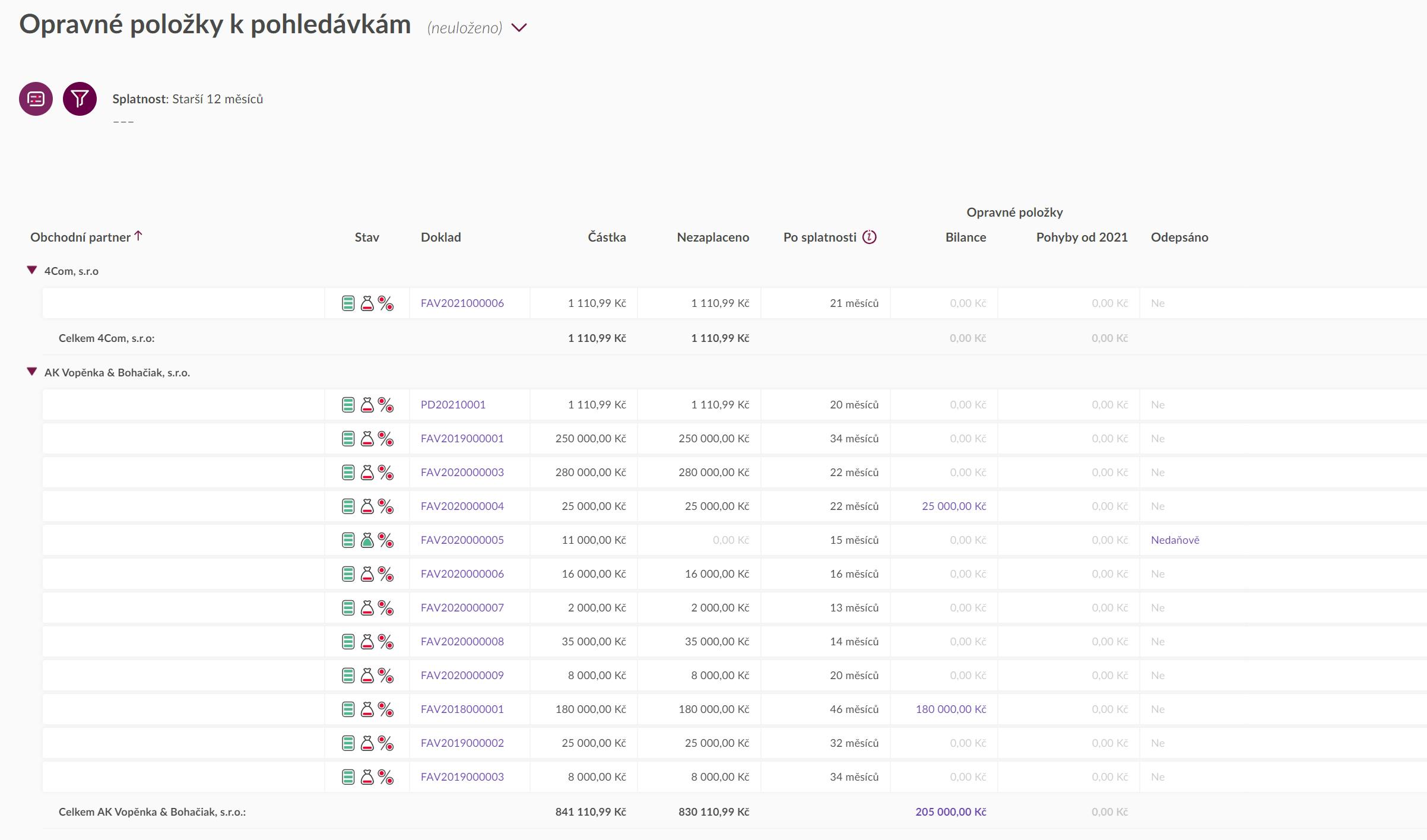
Task: Collapse the AK Vopěnka & Bohačiak group
Action: click(32, 372)
